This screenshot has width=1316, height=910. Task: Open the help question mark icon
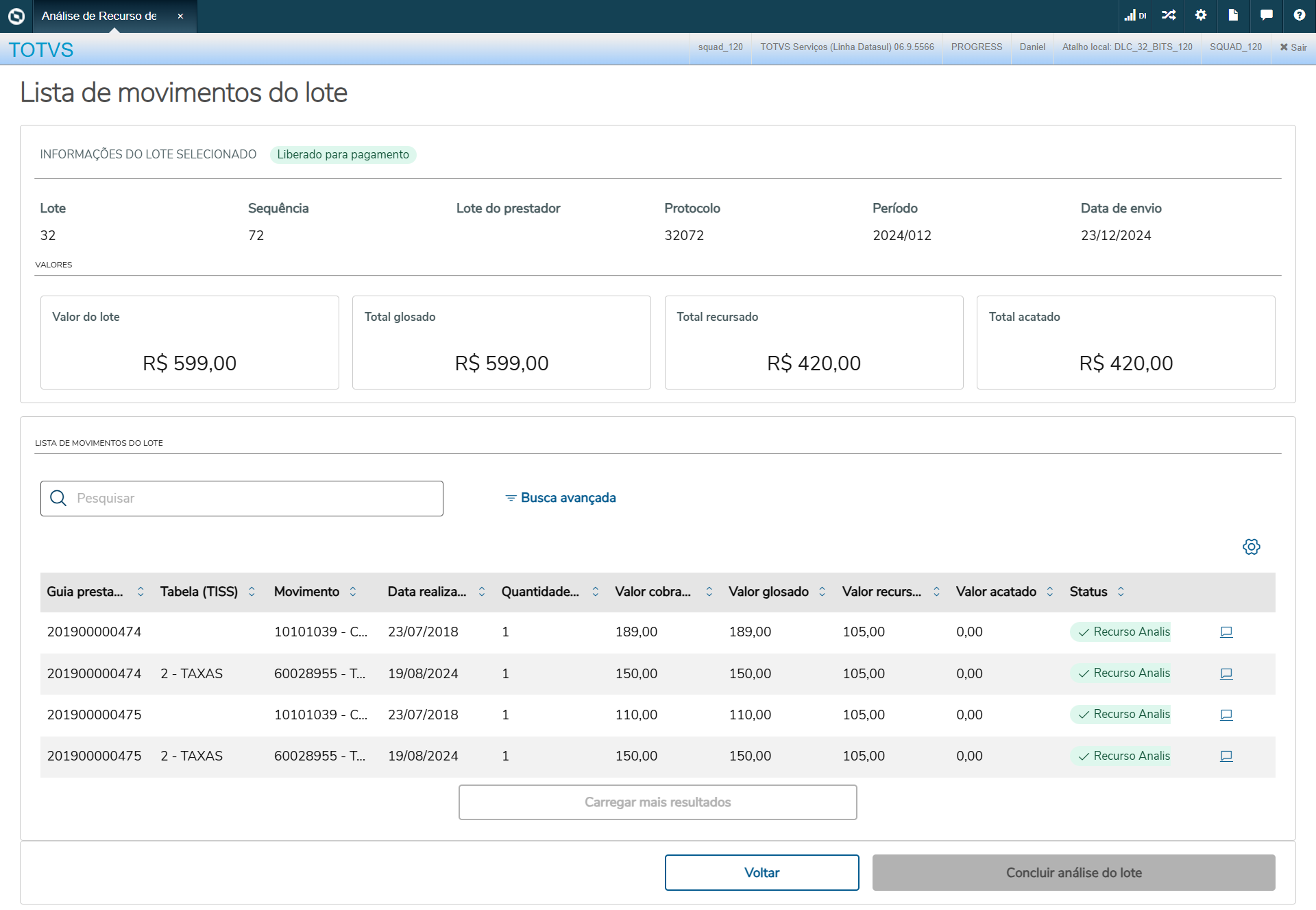click(x=1299, y=15)
